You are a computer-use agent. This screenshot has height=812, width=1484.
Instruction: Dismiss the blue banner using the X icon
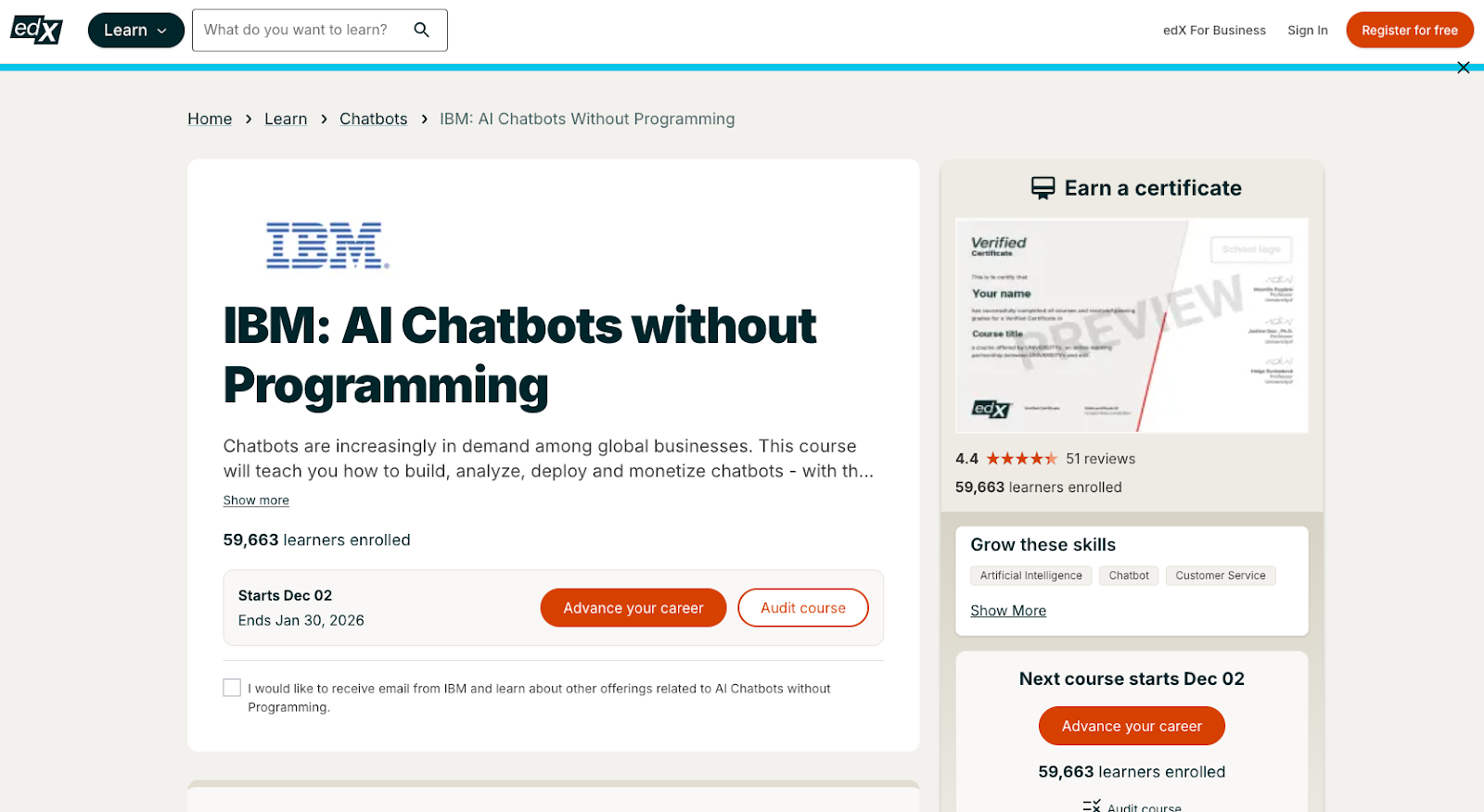pyautogui.click(x=1463, y=67)
